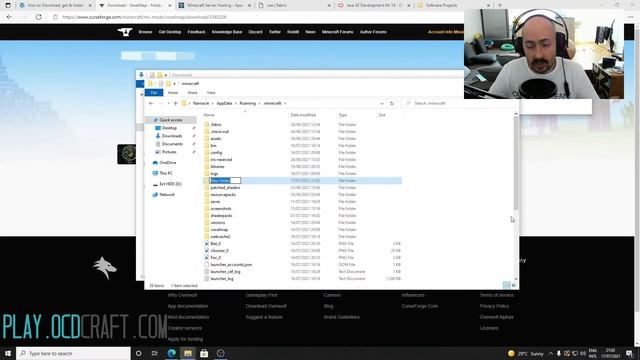The width and height of the screenshot is (640, 360).
Task: Select the patched_shaders folder
Action: (225, 188)
